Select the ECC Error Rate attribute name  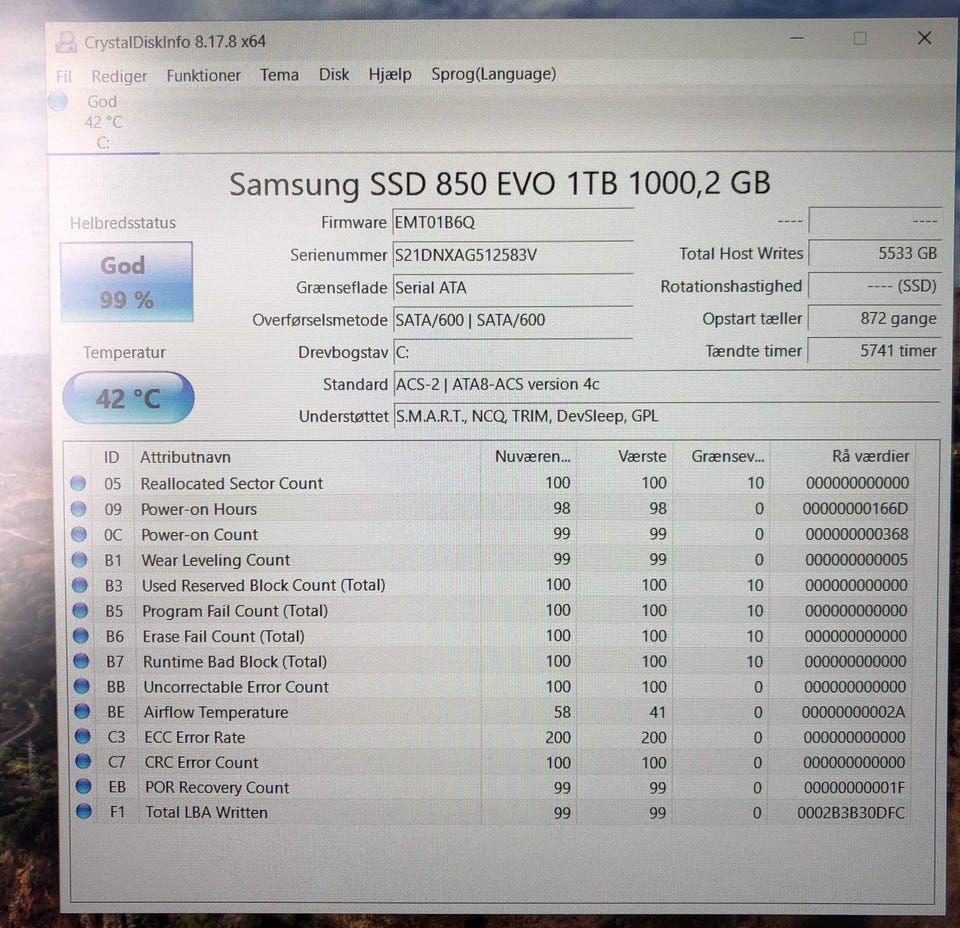click(x=195, y=738)
